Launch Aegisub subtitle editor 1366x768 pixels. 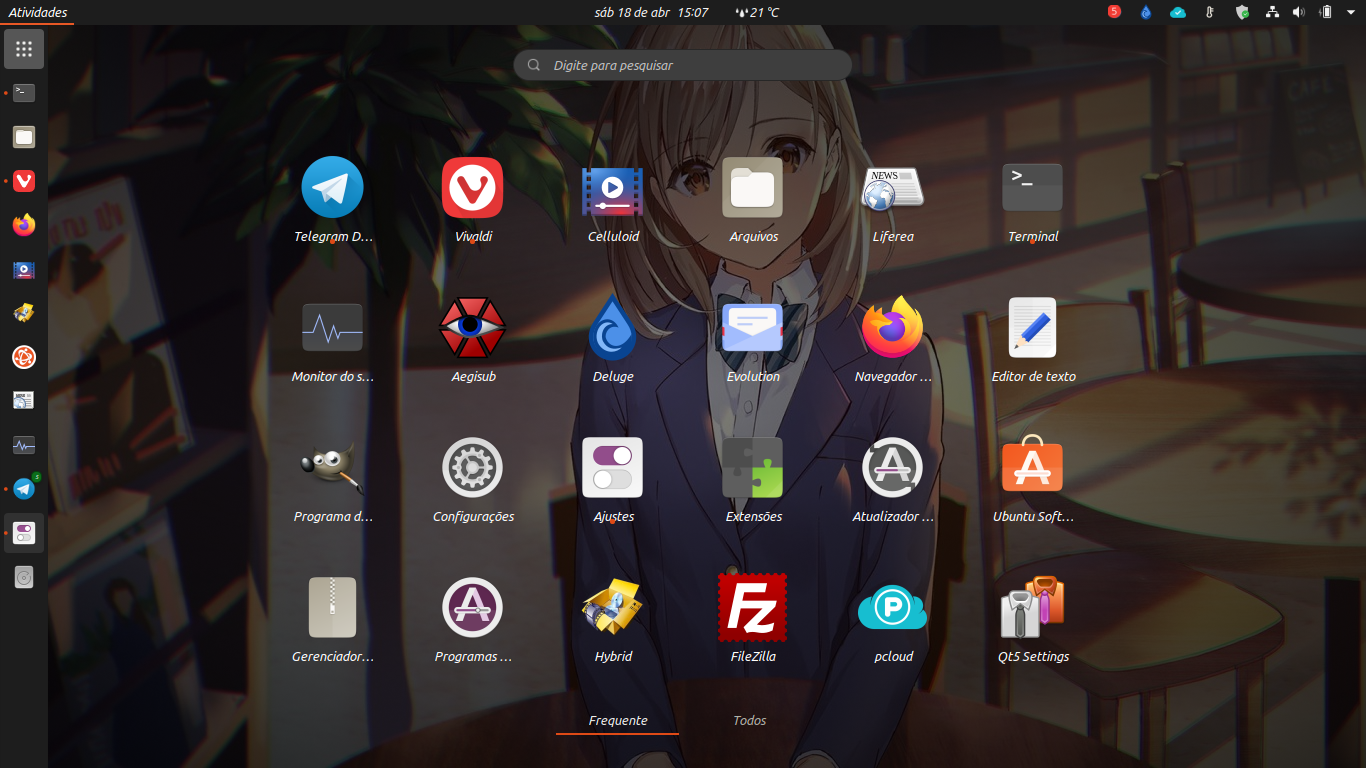(x=473, y=328)
